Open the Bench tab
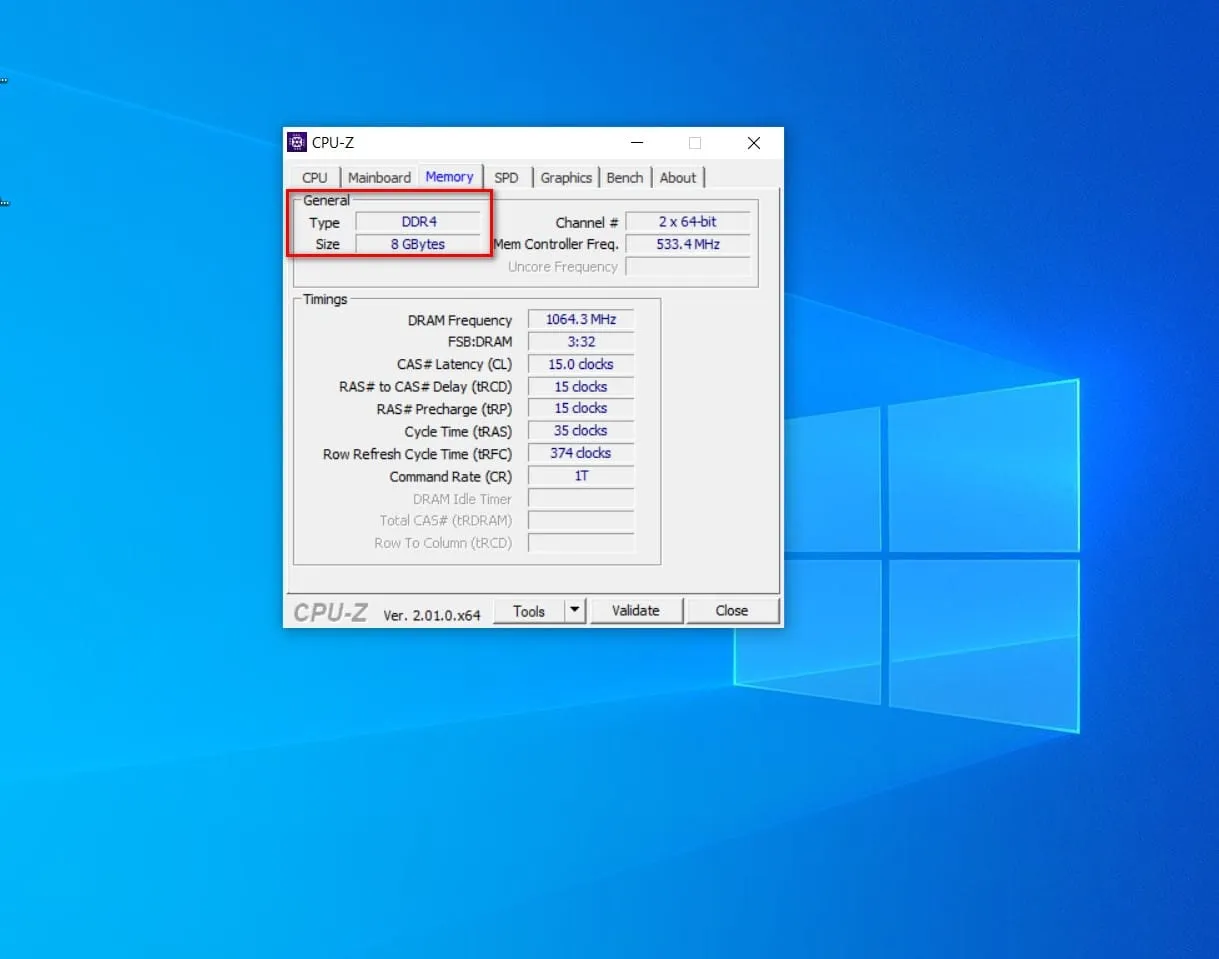This screenshot has height=959, width=1219. 625,178
